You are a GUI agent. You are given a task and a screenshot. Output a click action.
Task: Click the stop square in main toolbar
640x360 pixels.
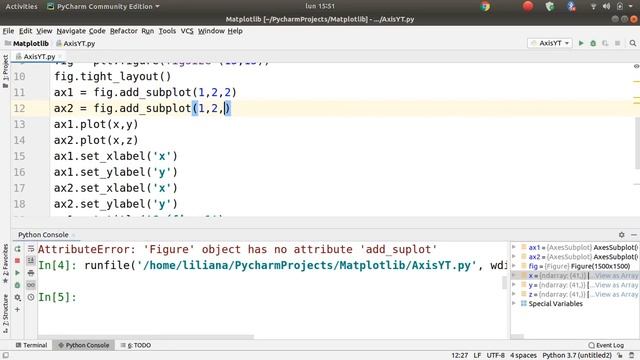(618, 43)
